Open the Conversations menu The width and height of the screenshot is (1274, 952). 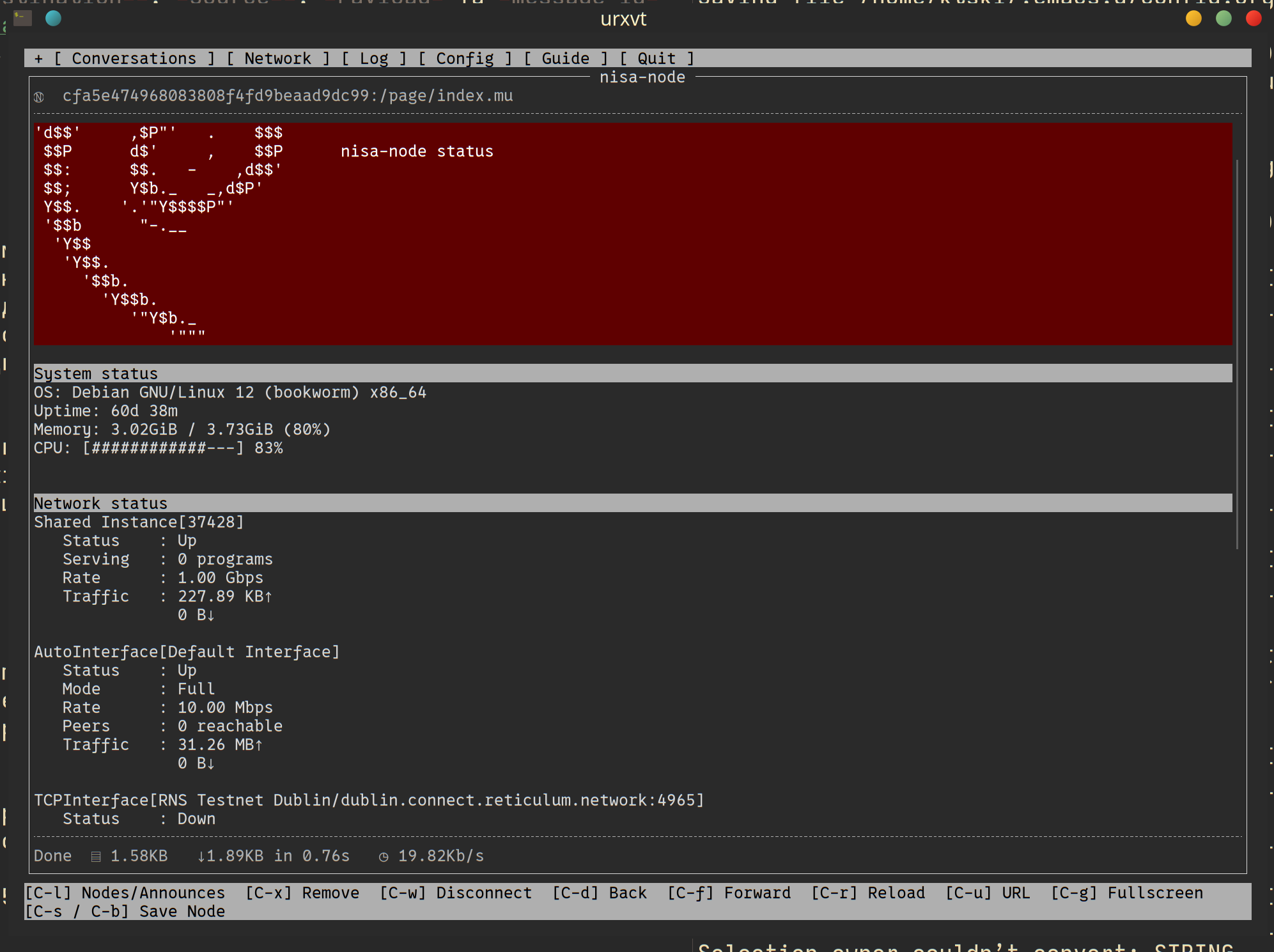point(134,59)
